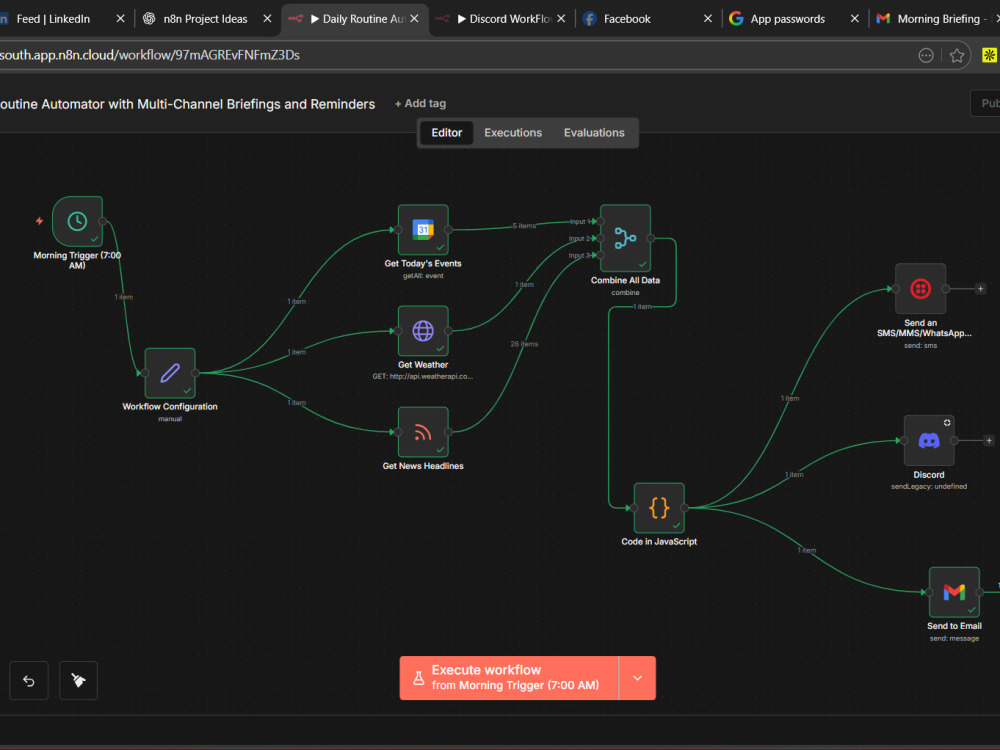Screen dimensions: 1000x750
Task: Open the Workflow Configuration pencil node
Action: coord(170,373)
